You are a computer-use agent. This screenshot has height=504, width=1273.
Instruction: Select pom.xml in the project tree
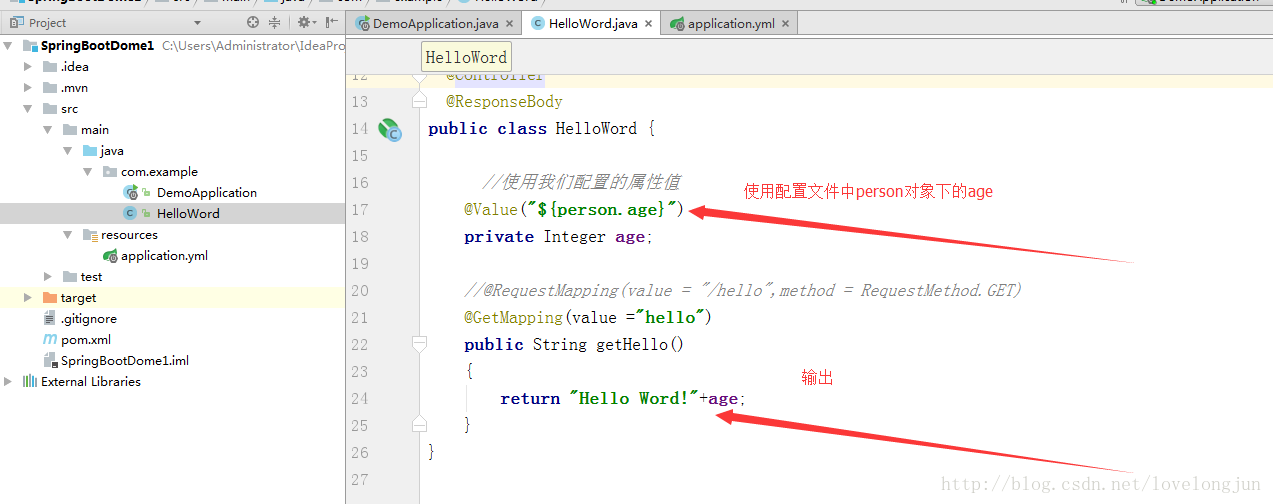86,339
